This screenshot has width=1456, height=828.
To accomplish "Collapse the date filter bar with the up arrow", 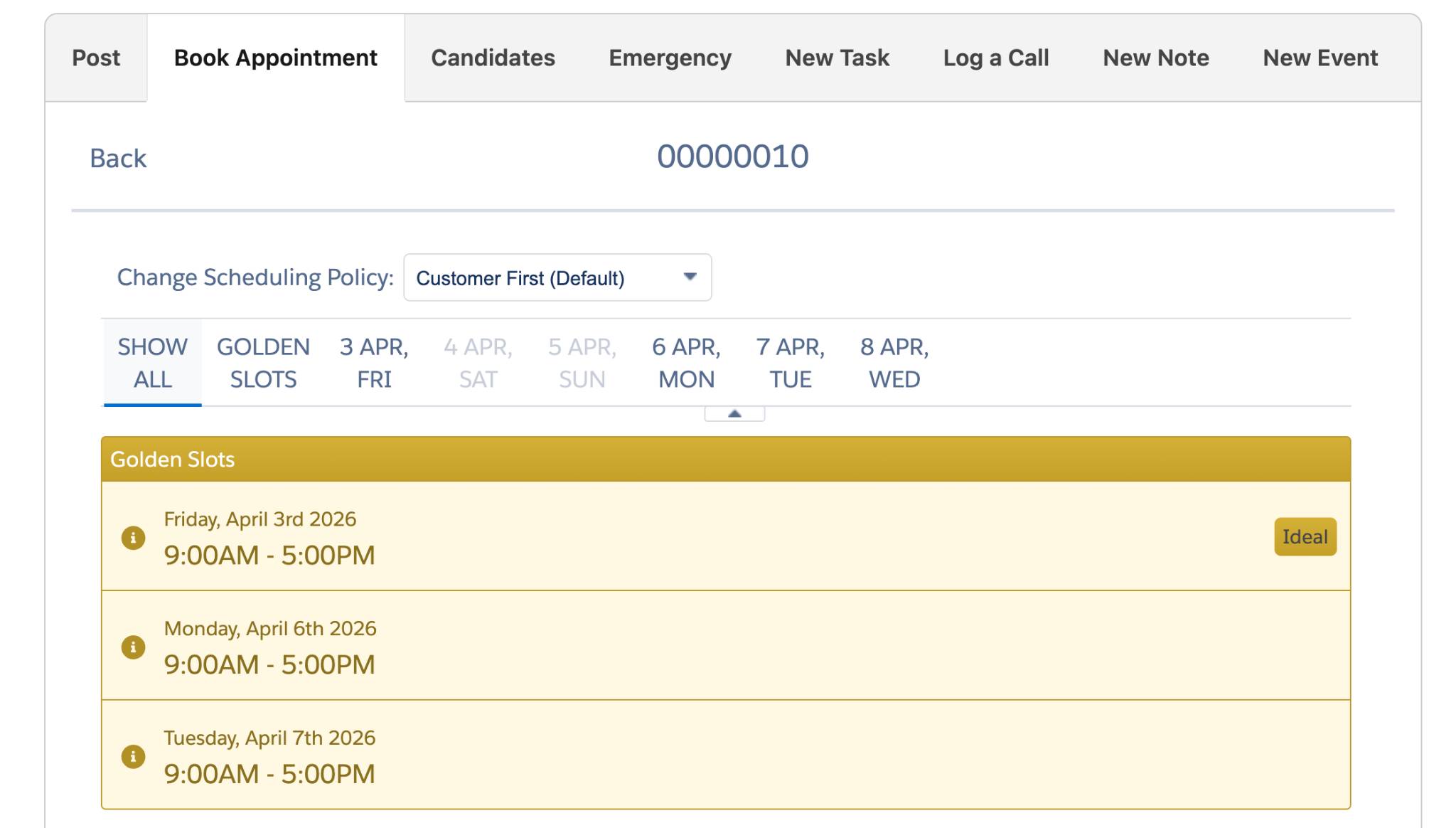I will (x=734, y=413).
